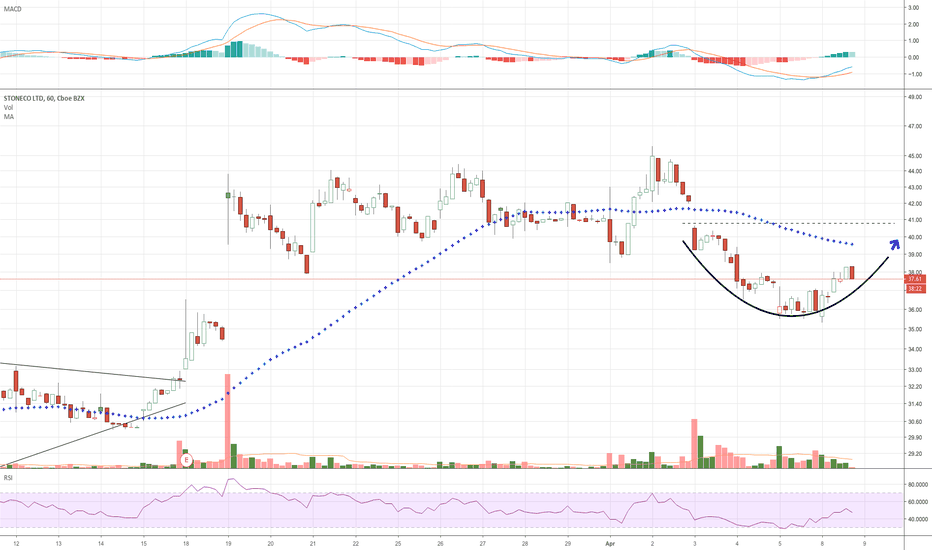
Task: Click the RSI scale value 80.0000
Action: pyautogui.click(x=917, y=485)
